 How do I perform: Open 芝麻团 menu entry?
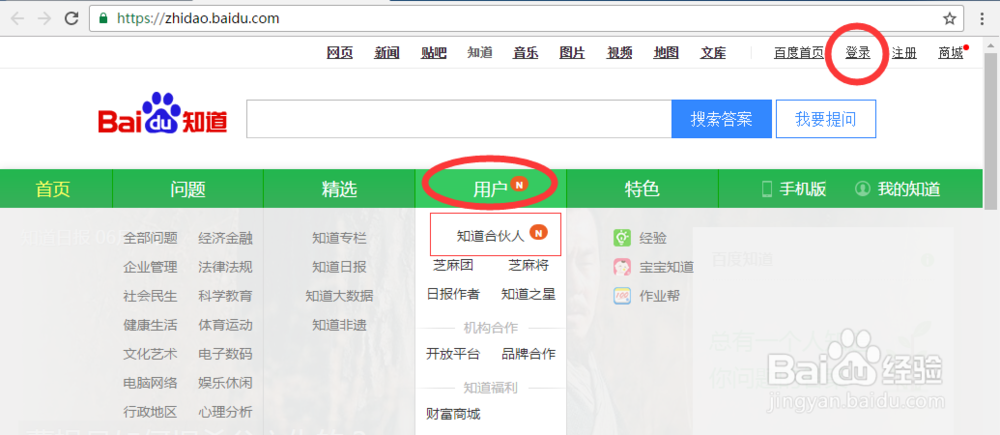coord(453,265)
